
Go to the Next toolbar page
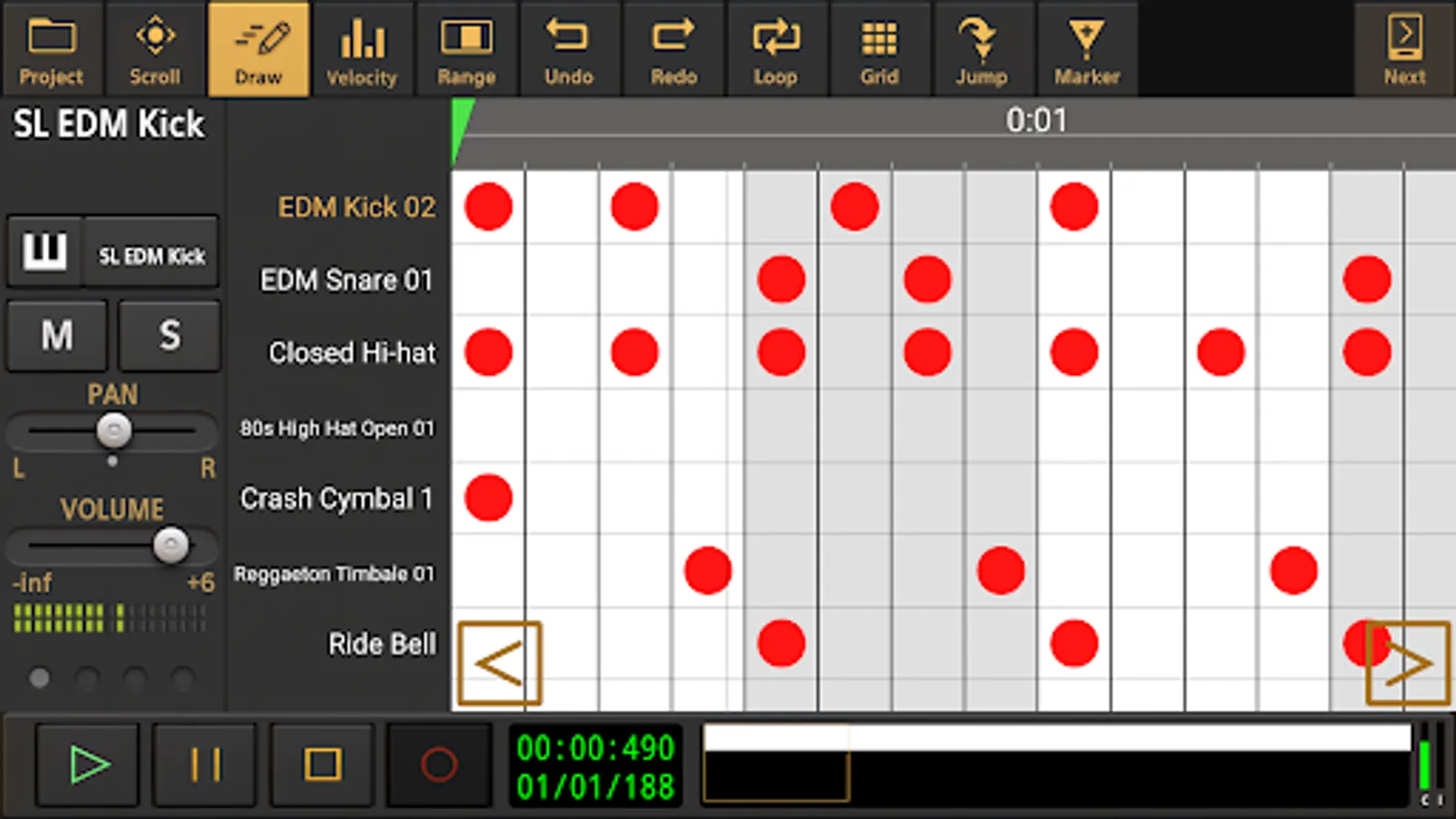pos(1404,49)
